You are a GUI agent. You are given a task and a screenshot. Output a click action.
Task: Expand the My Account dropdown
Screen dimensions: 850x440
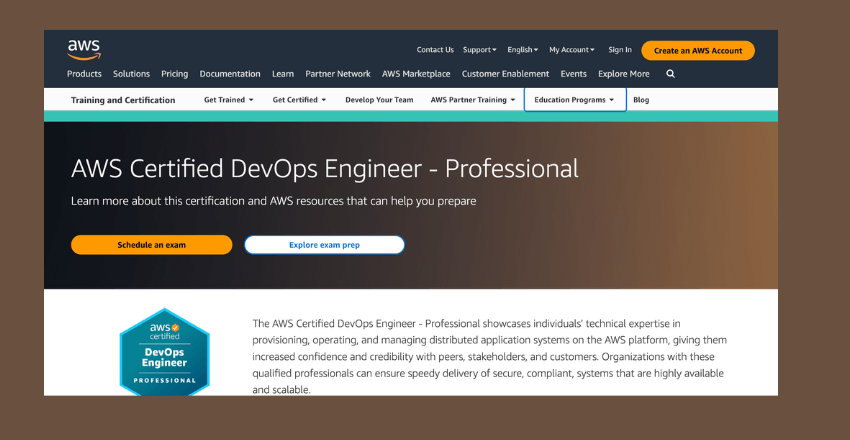click(571, 50)
